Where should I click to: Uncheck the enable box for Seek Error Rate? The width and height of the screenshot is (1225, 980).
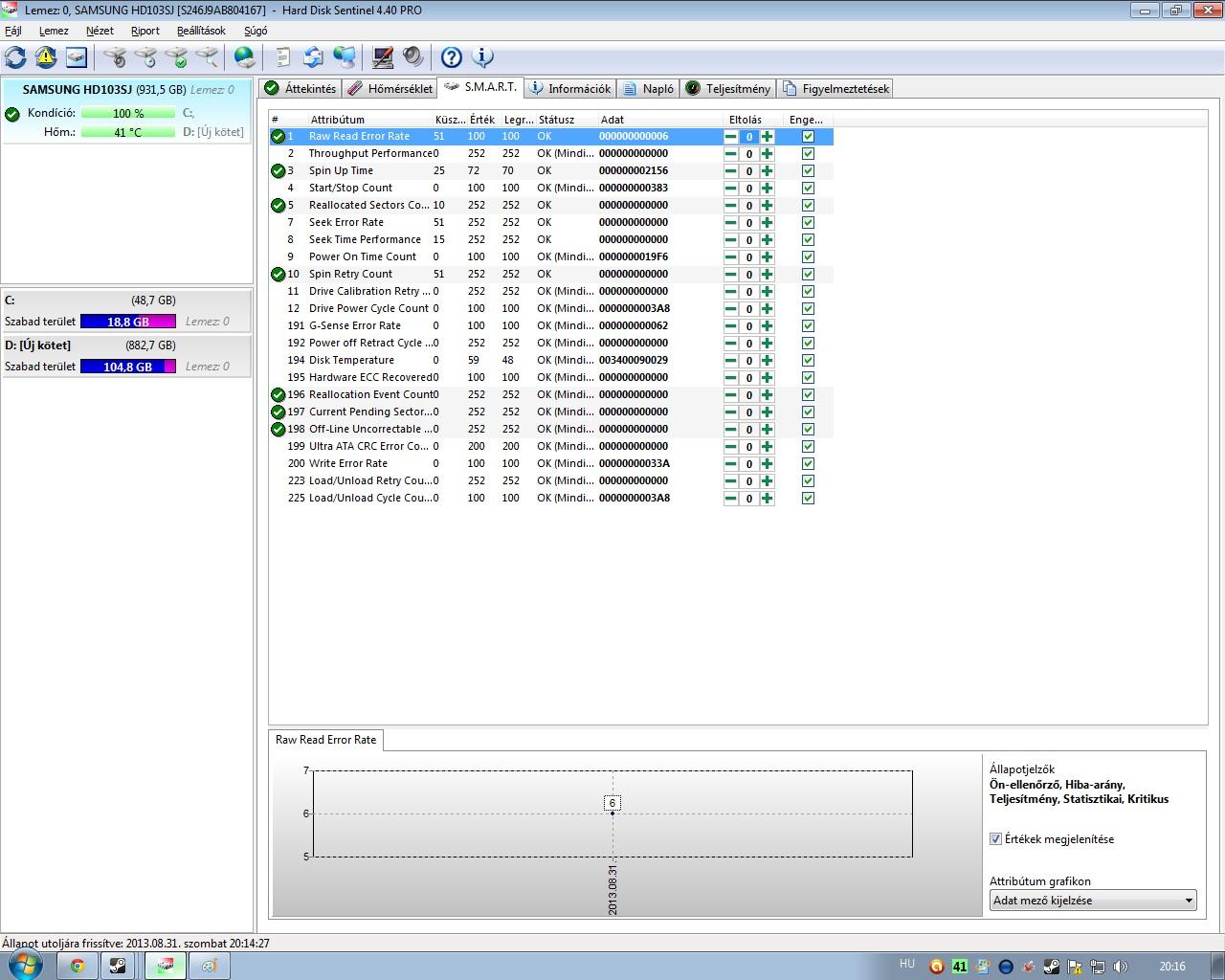pyautogui.click(x=808, y=223)
